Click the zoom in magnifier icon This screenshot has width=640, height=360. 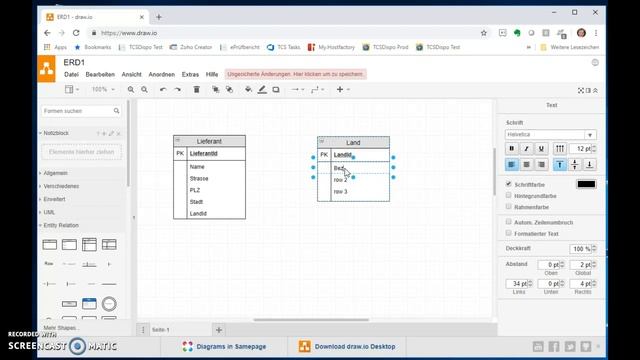(131, 89)
